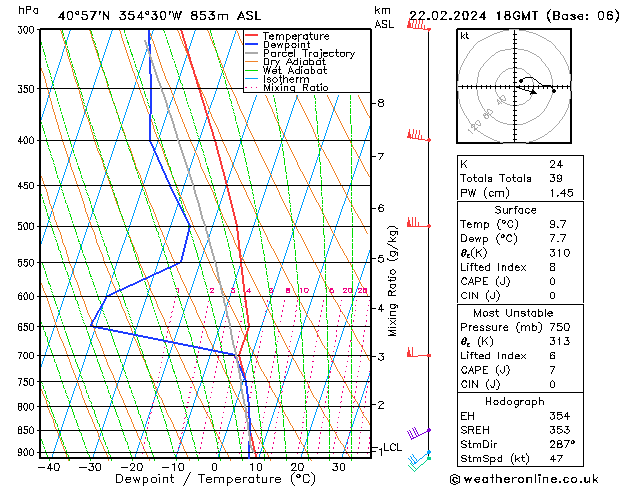This screenshot has height=486, width=629.
Task: Click the Most Unstable Lifted Index value 6
Action: [x=552, y=356]
